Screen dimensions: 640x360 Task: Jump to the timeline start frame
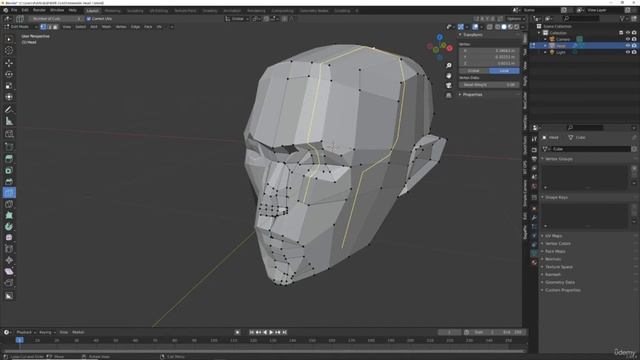(252, 332)
